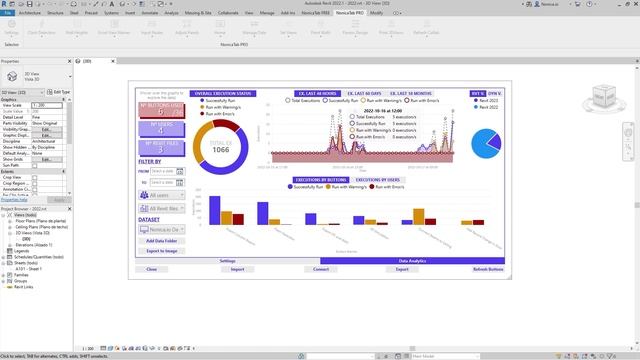This screenshot has width=640, height=360.
Task: Toggle Run with Warning/s series in line chart legend
Action: (381, 100)
